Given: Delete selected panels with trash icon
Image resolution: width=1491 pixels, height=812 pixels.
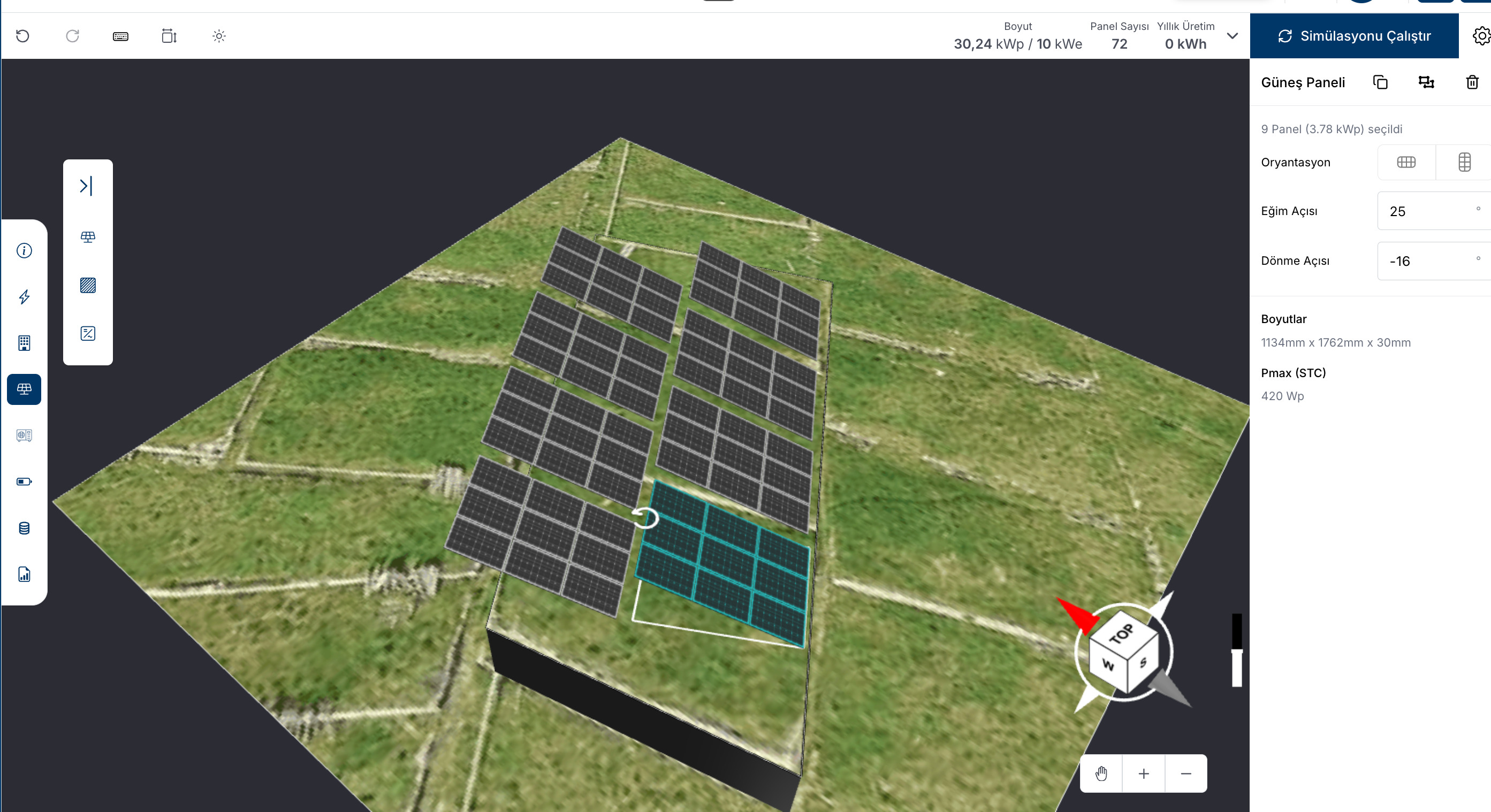Looking at the screenshot, I should point(1472,82).
